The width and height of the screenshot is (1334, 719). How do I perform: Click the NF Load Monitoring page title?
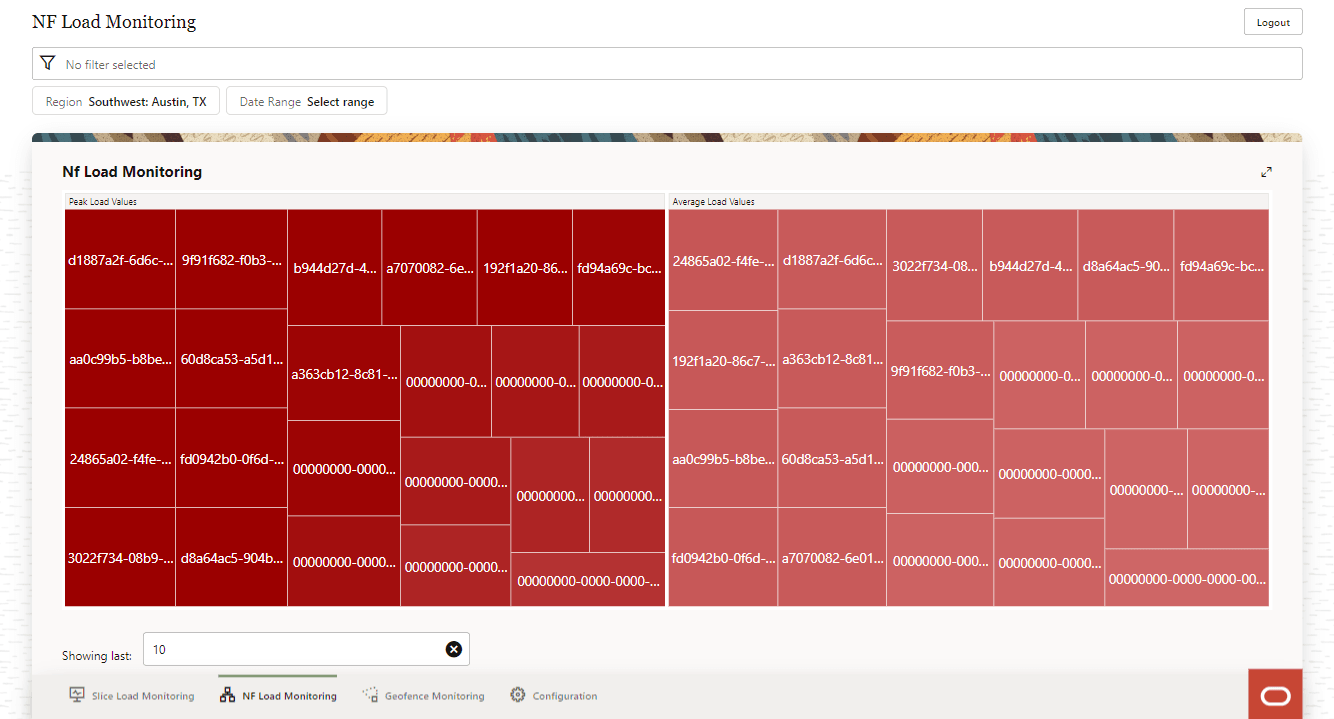[114, 22]
